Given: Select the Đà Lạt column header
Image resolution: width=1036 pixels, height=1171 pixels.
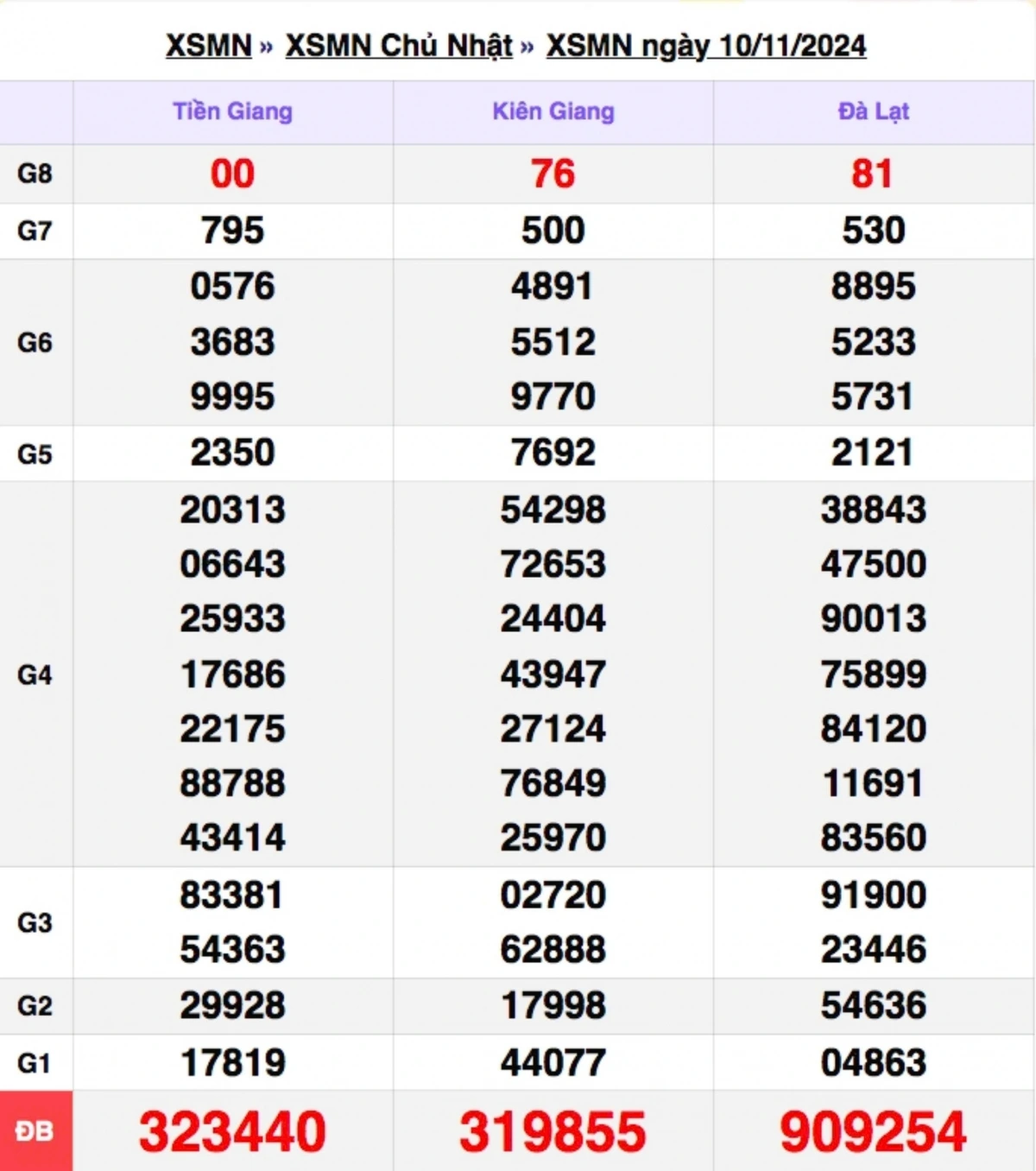Looking at the screenshot, I should click(x=874, y=111).
